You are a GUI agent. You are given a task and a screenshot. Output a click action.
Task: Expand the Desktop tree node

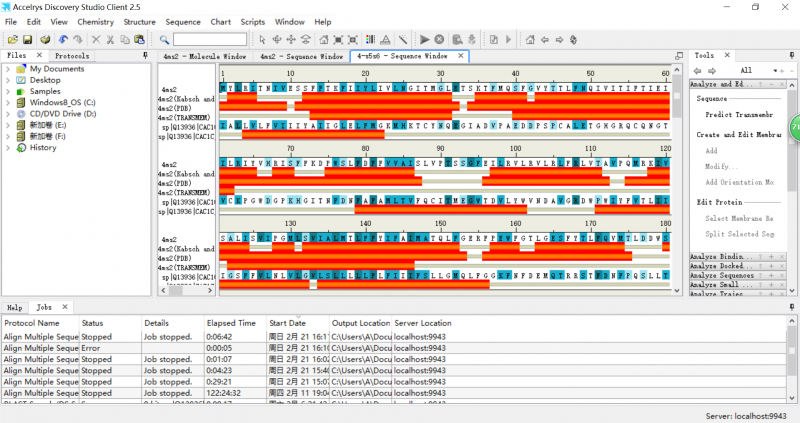[8, 80]
